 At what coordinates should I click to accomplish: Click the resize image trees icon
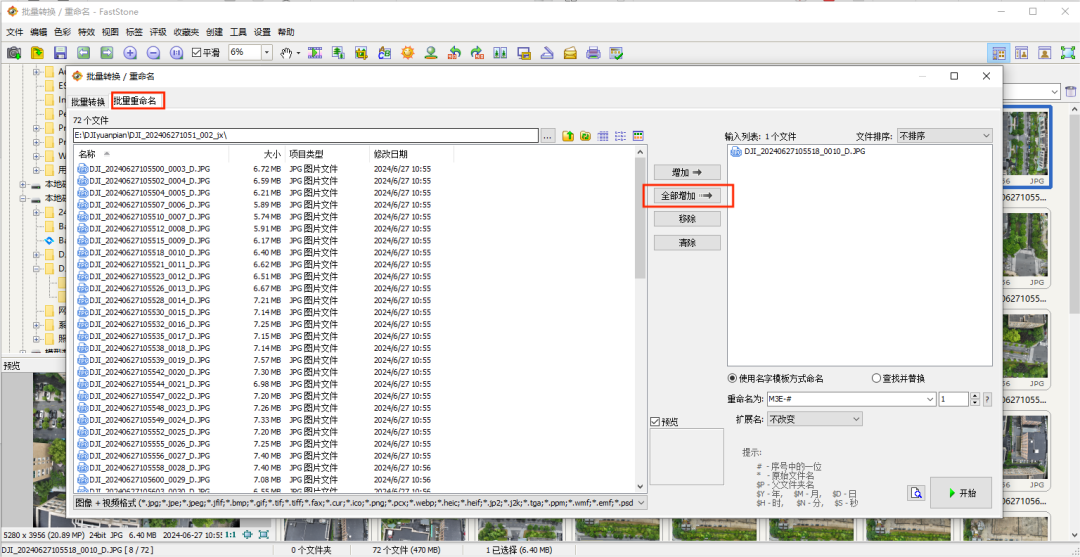338,52
